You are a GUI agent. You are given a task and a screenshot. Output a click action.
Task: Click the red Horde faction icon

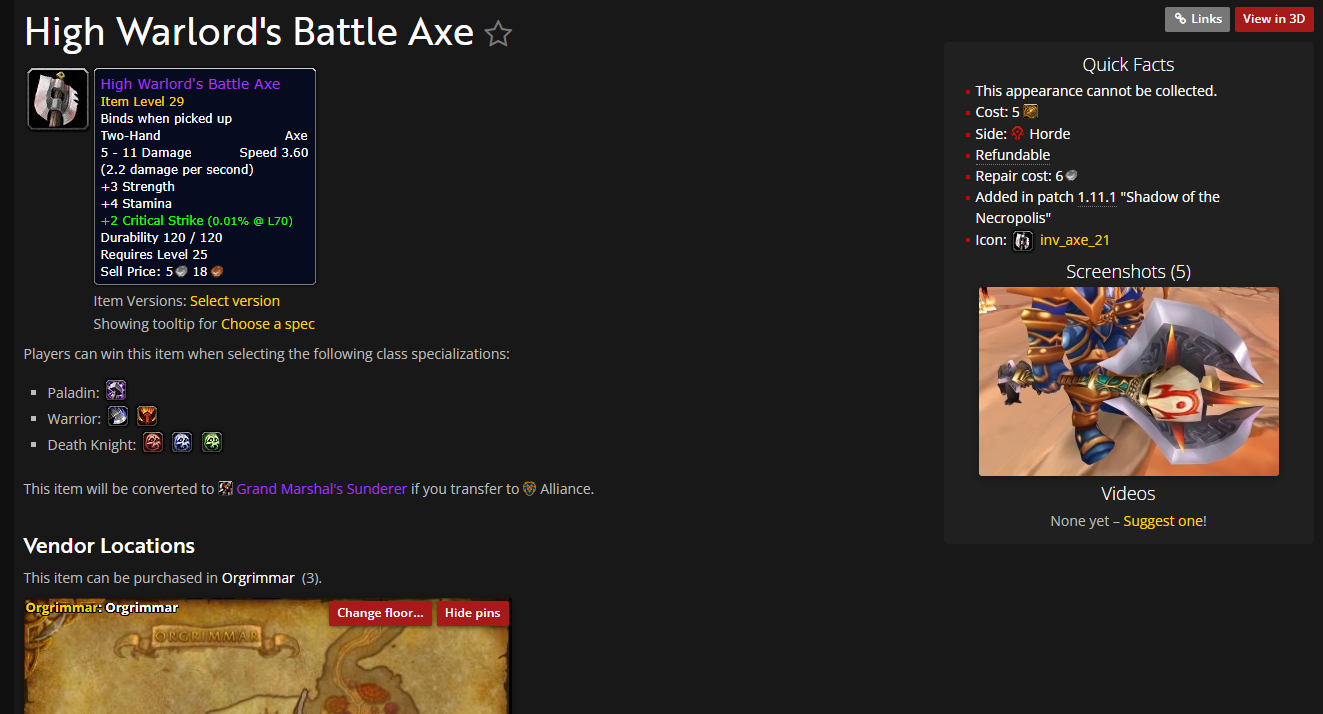coord(1018,133)
